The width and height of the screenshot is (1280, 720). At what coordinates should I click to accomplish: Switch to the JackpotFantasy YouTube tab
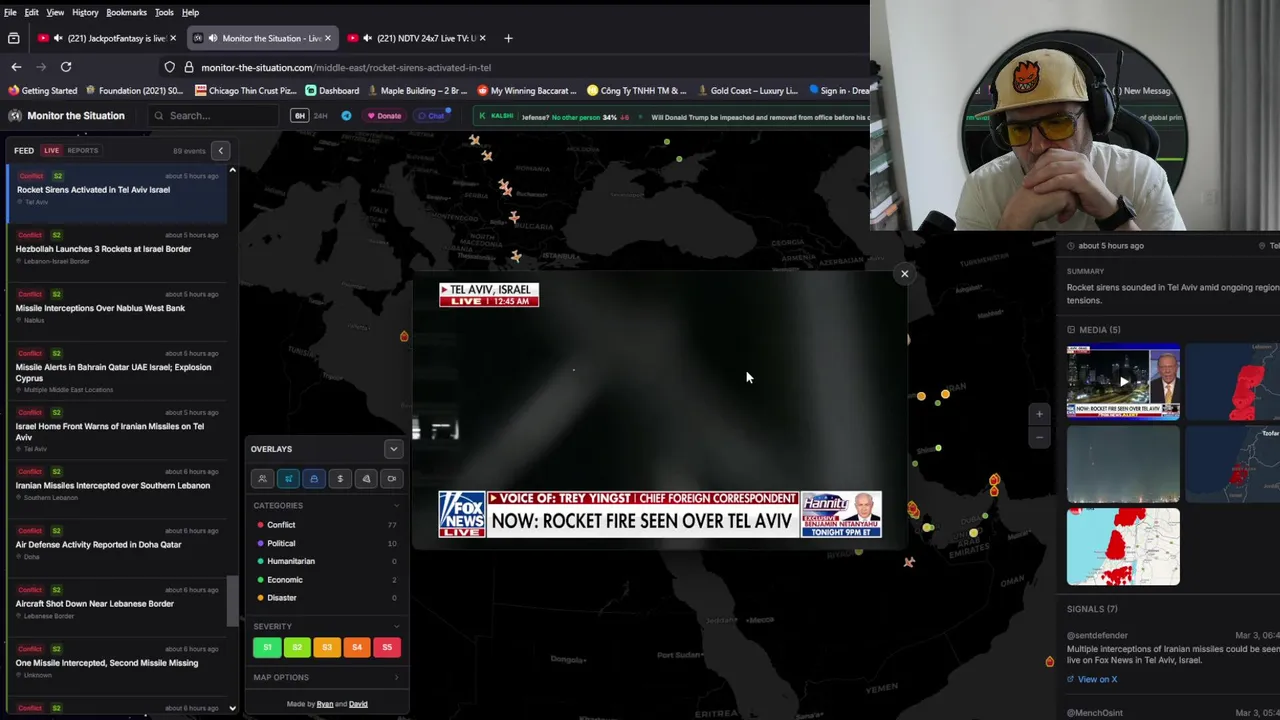coord(107,38)
